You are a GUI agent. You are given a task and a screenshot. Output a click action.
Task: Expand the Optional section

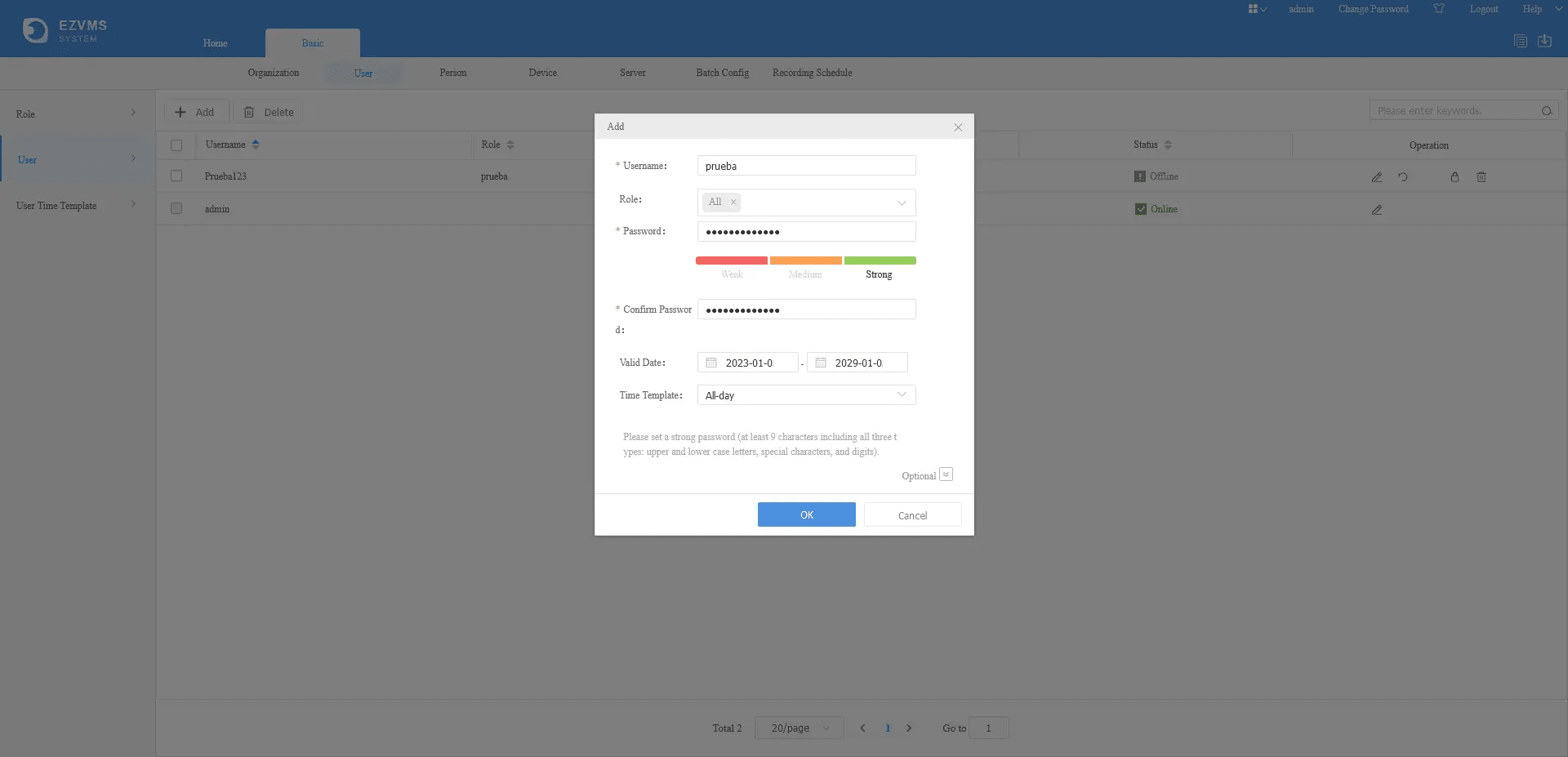click(x=946, y=474)
